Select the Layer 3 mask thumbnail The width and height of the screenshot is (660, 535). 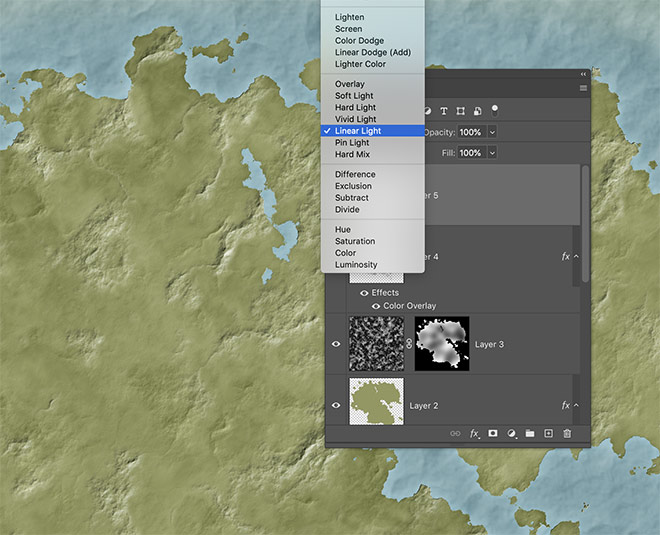coord(441,344)
